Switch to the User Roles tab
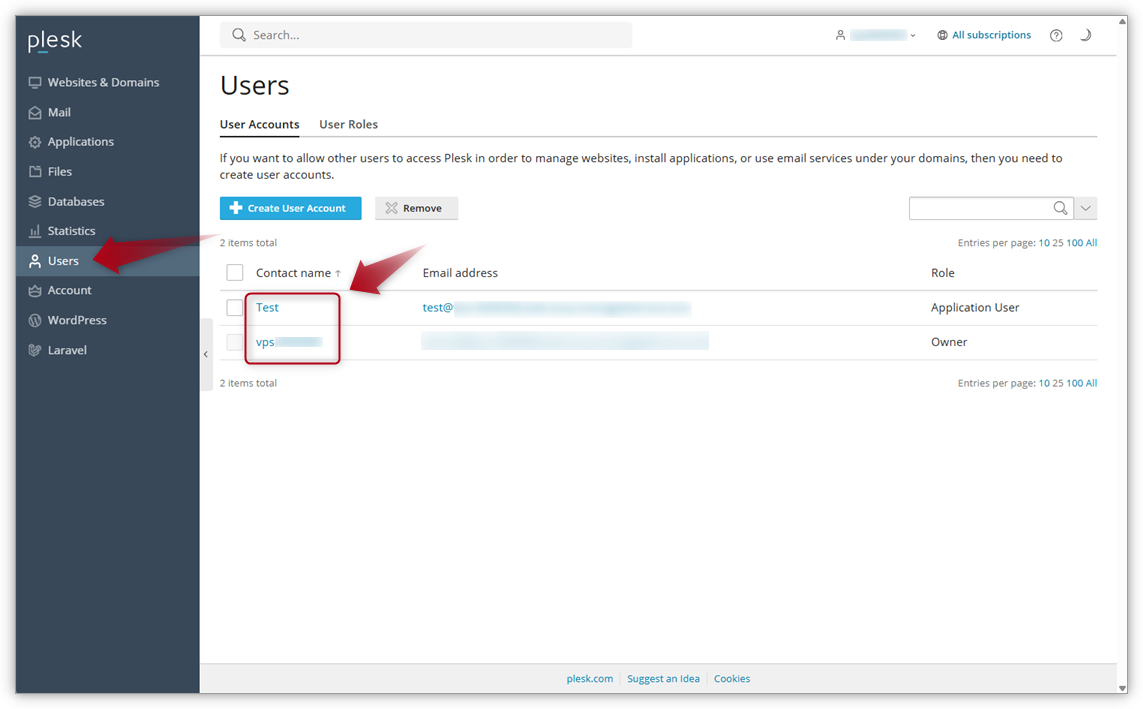 pos(348,124)
